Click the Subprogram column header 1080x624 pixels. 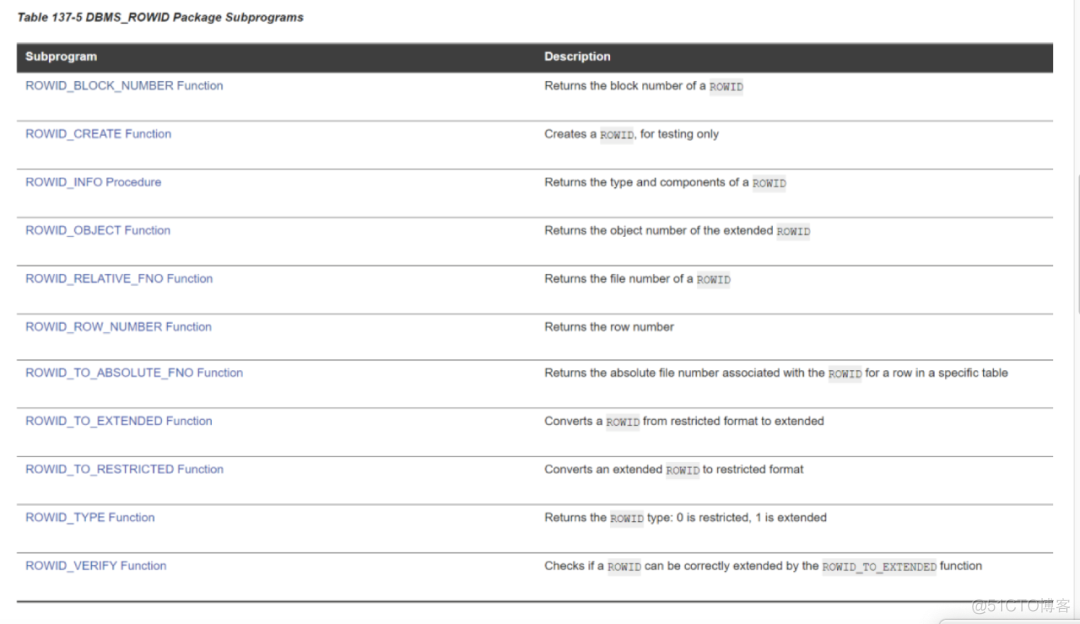tap(61, 57)
